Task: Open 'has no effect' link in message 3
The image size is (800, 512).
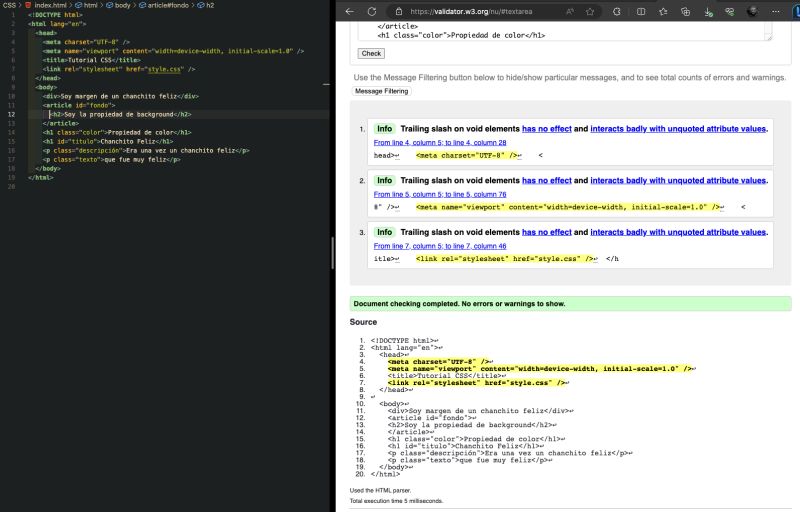Action: (546, 232)
